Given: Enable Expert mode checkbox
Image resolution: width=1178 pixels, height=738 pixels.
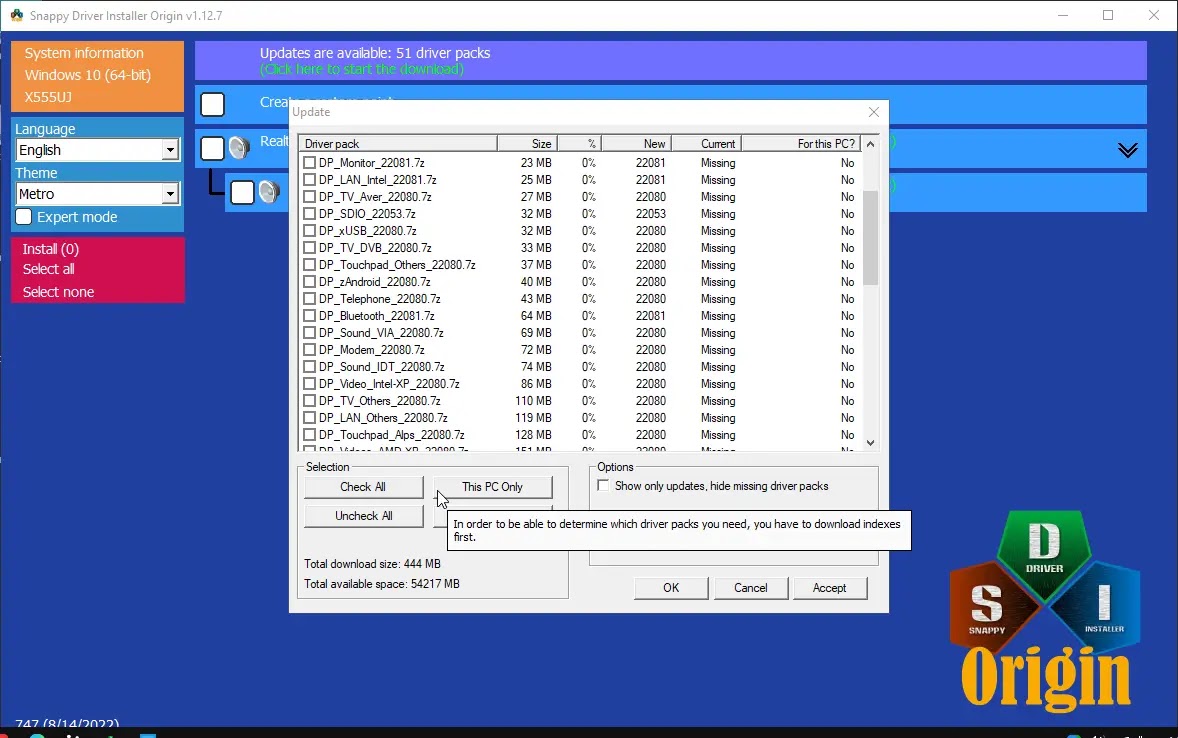Looking at the screenshot, I should tap(24, 216).
